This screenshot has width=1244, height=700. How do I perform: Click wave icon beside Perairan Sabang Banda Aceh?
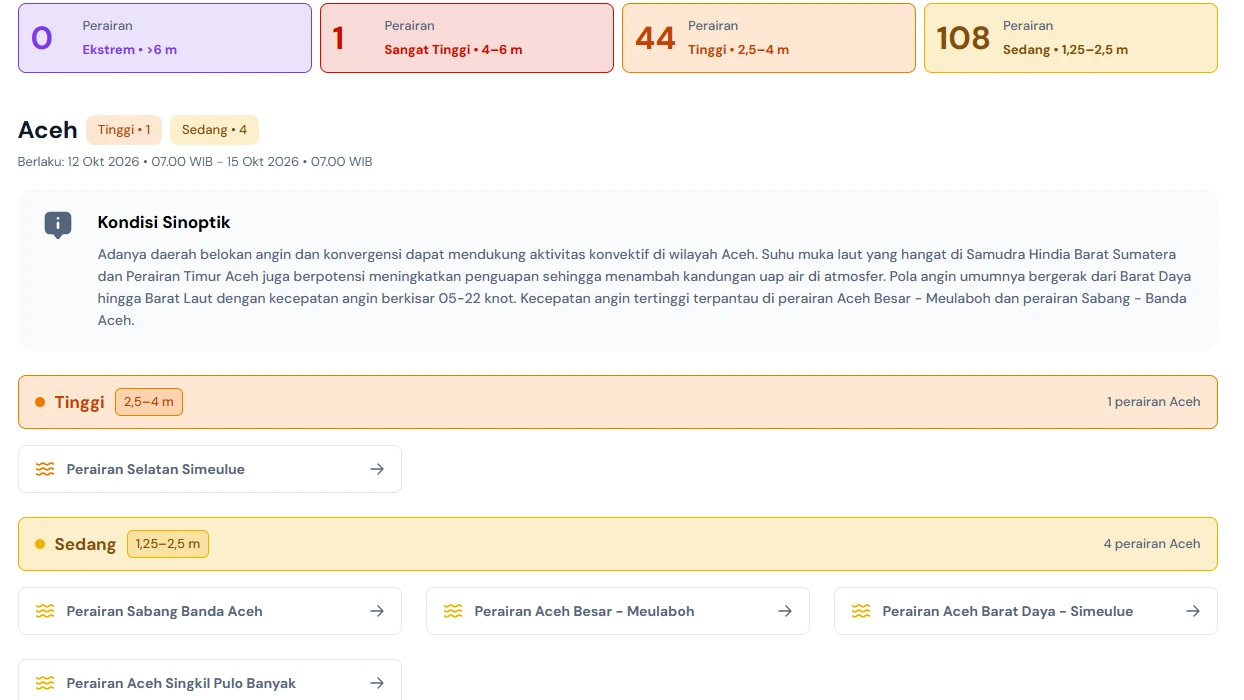(45, 611)
